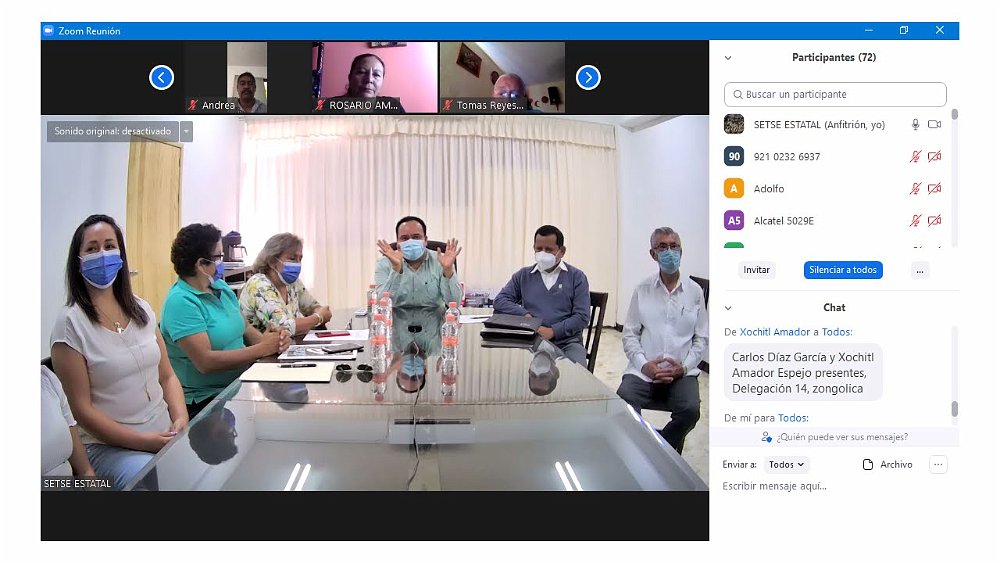Toggle SETSE ESTATAL host microphone
1000x563 pixels.
pos(914,124)
